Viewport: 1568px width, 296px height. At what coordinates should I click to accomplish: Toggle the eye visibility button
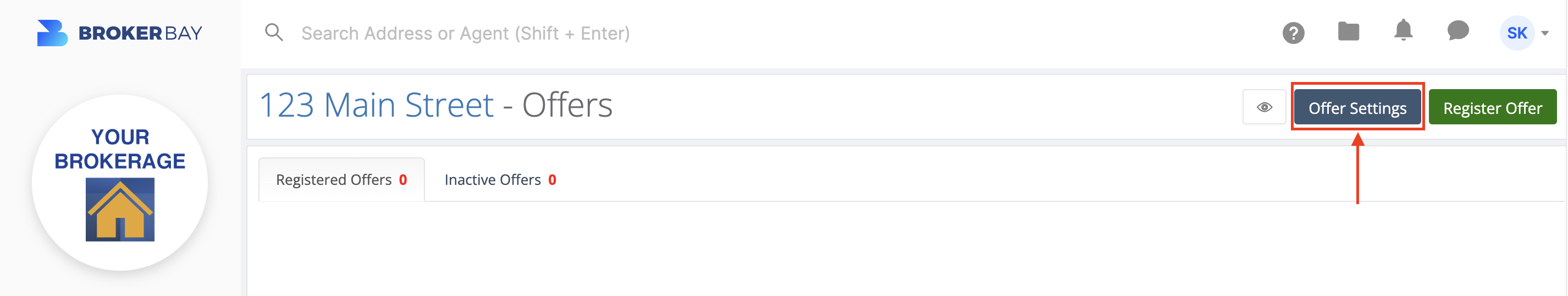click(x=1263, y=107)
